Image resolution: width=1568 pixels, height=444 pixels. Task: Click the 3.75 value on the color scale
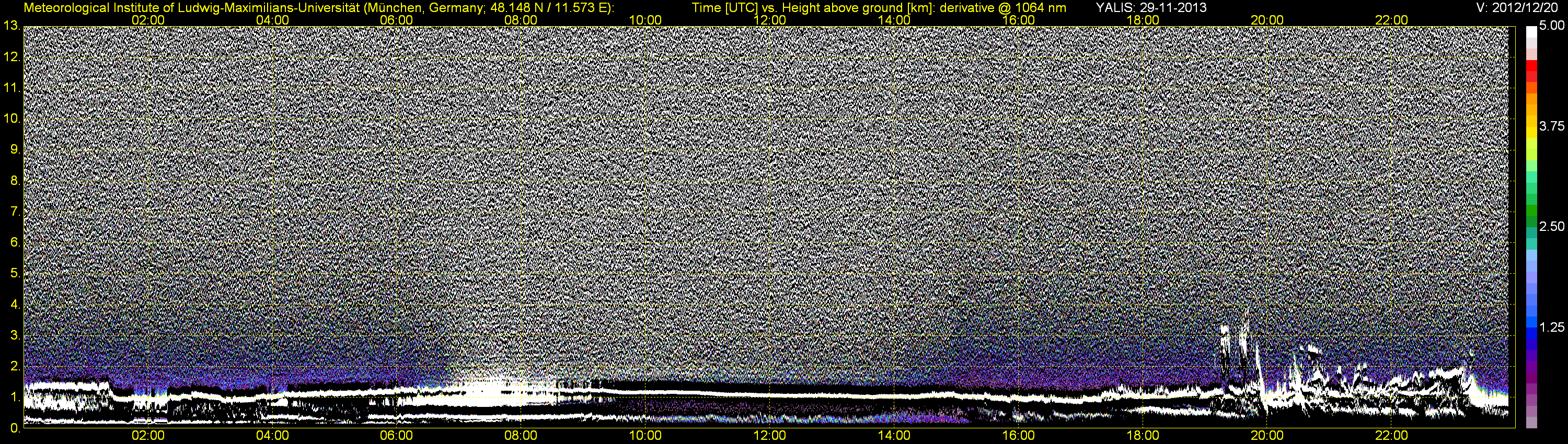pyautogui.click(x=1551, y=126)
